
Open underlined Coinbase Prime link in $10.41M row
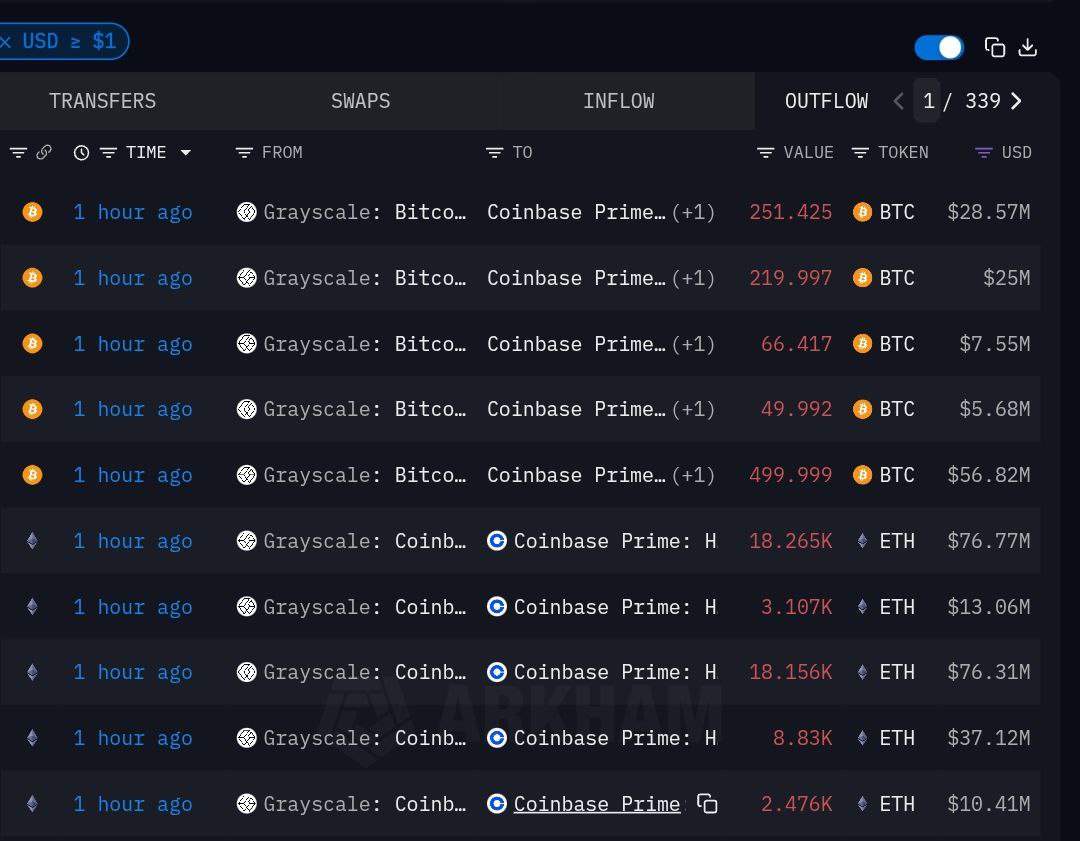click(x=597, y=804)
